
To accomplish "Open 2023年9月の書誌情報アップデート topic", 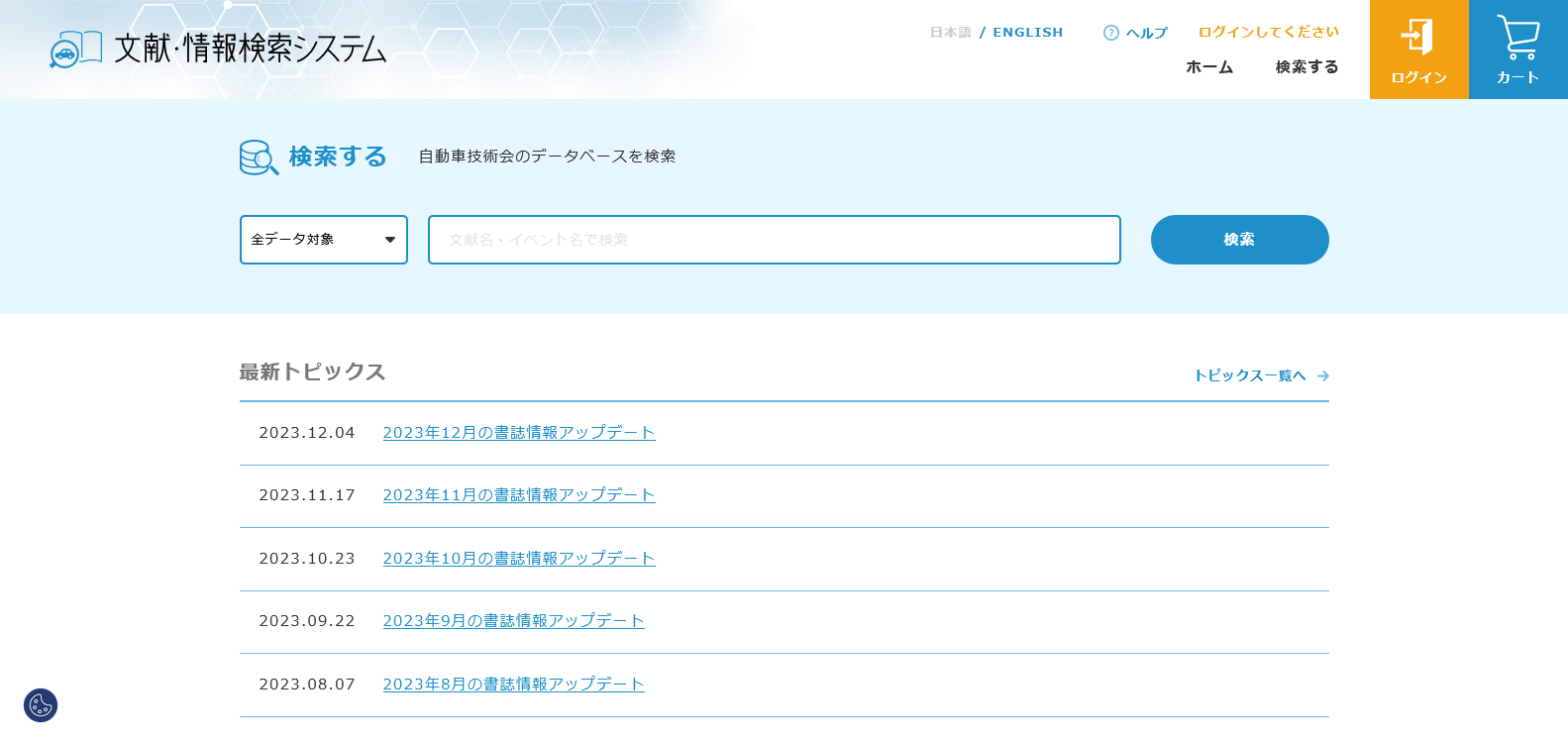I will pos(513,621).
